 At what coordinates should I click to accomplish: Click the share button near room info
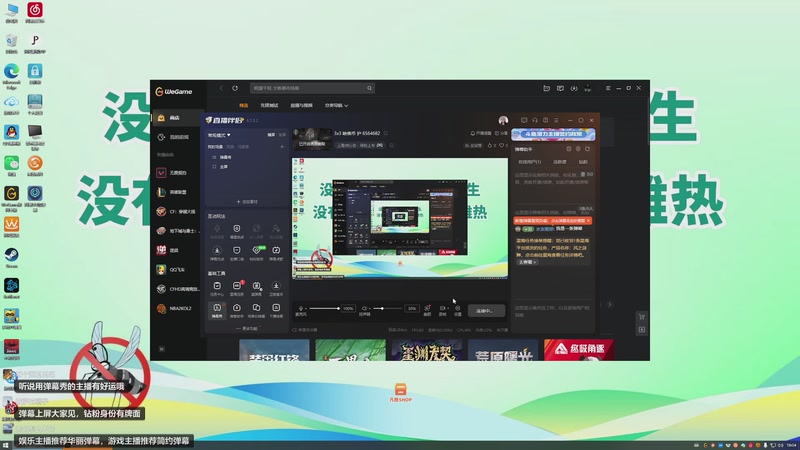point(502,134)
